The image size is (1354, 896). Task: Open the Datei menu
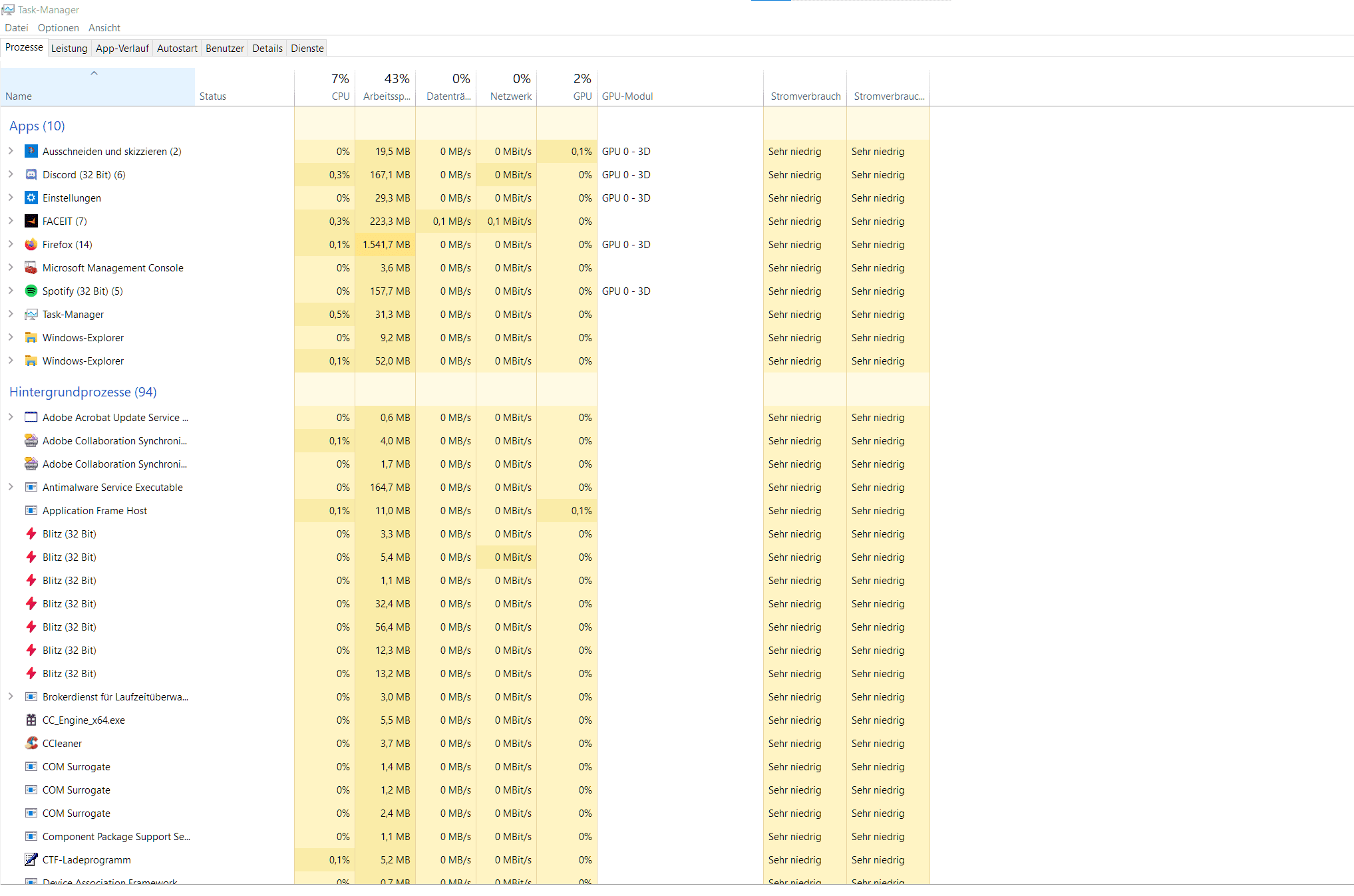click(x=17, y=27)
